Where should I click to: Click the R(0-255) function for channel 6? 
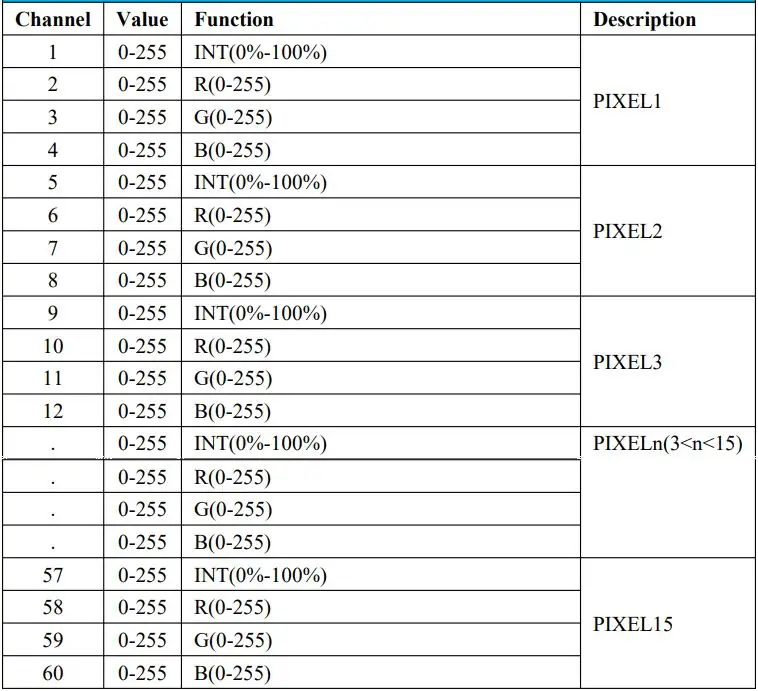pos(232,215)
